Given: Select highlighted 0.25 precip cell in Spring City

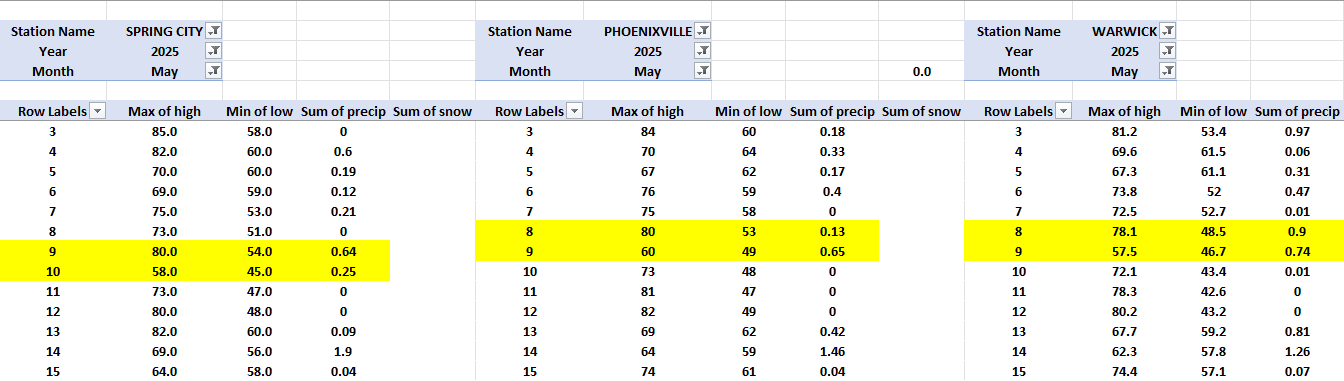Looking at the screenshot, I should tap(344, 271).
